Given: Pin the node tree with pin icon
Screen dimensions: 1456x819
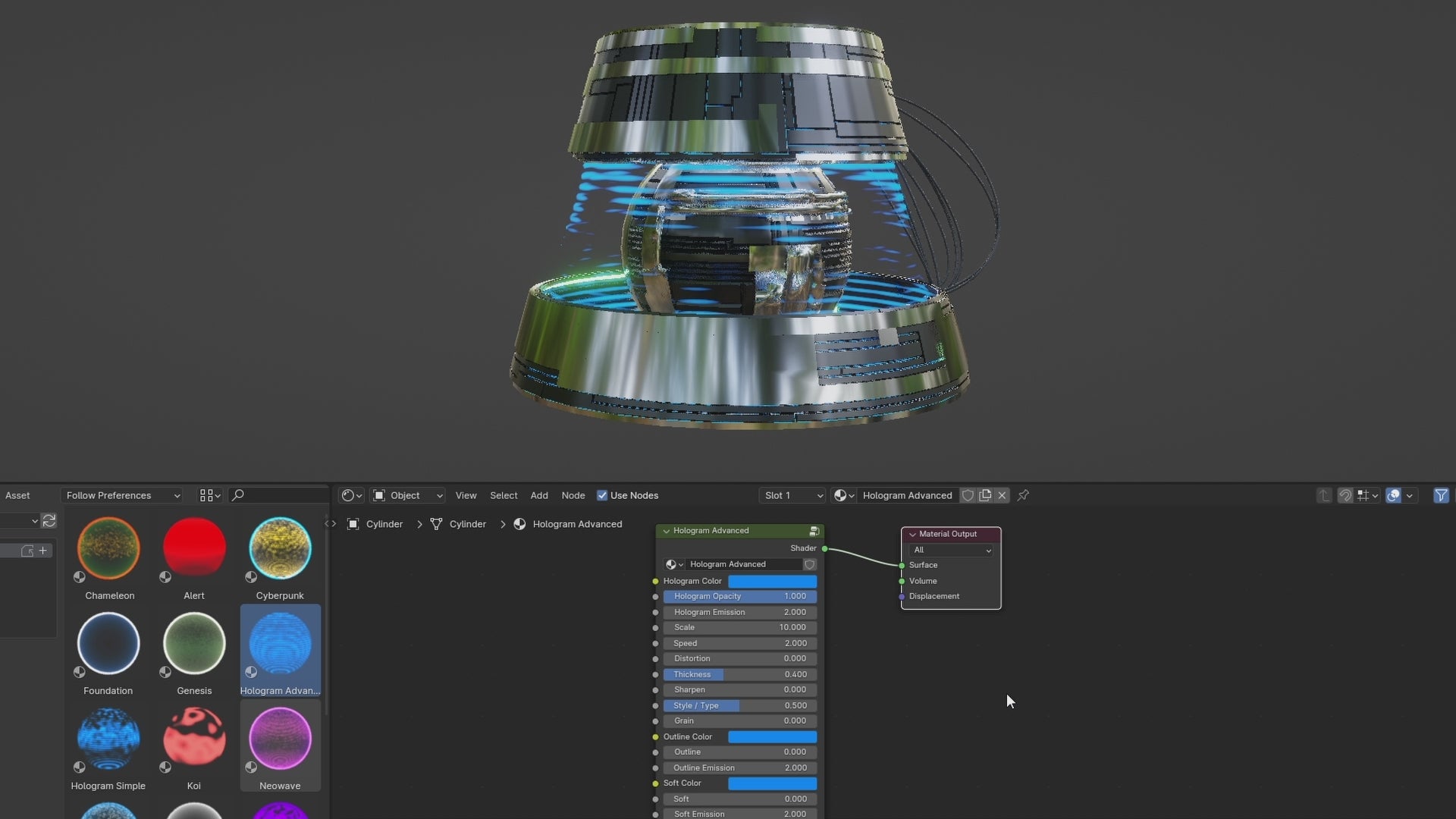Looking at the screenshot, I should pos(1023,495).
